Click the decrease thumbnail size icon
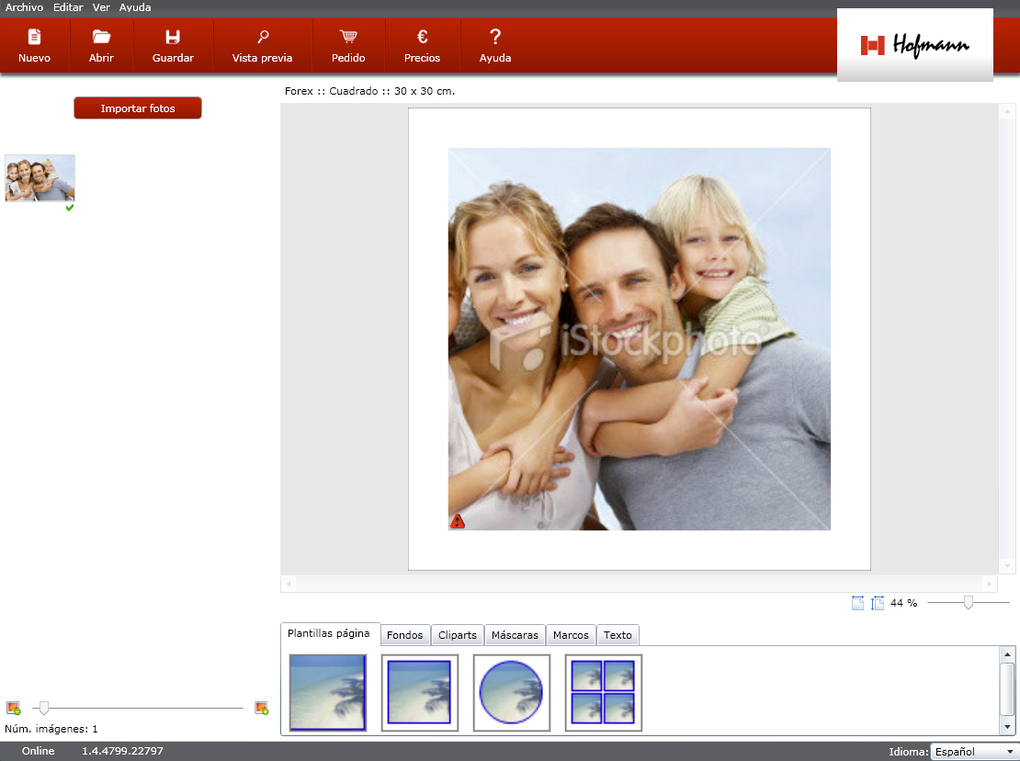This screenshot has width=1020, height=761. tap(13, 708)
